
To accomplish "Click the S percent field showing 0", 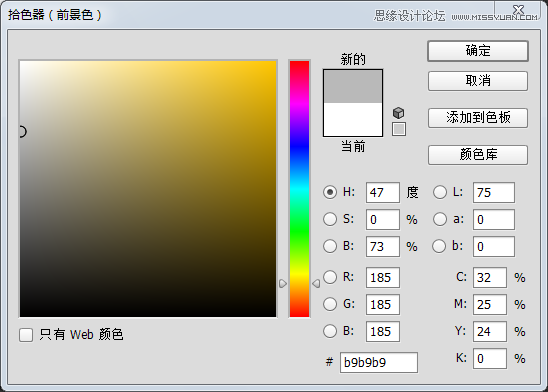I will pyautogui.click(x=383, y=219).
